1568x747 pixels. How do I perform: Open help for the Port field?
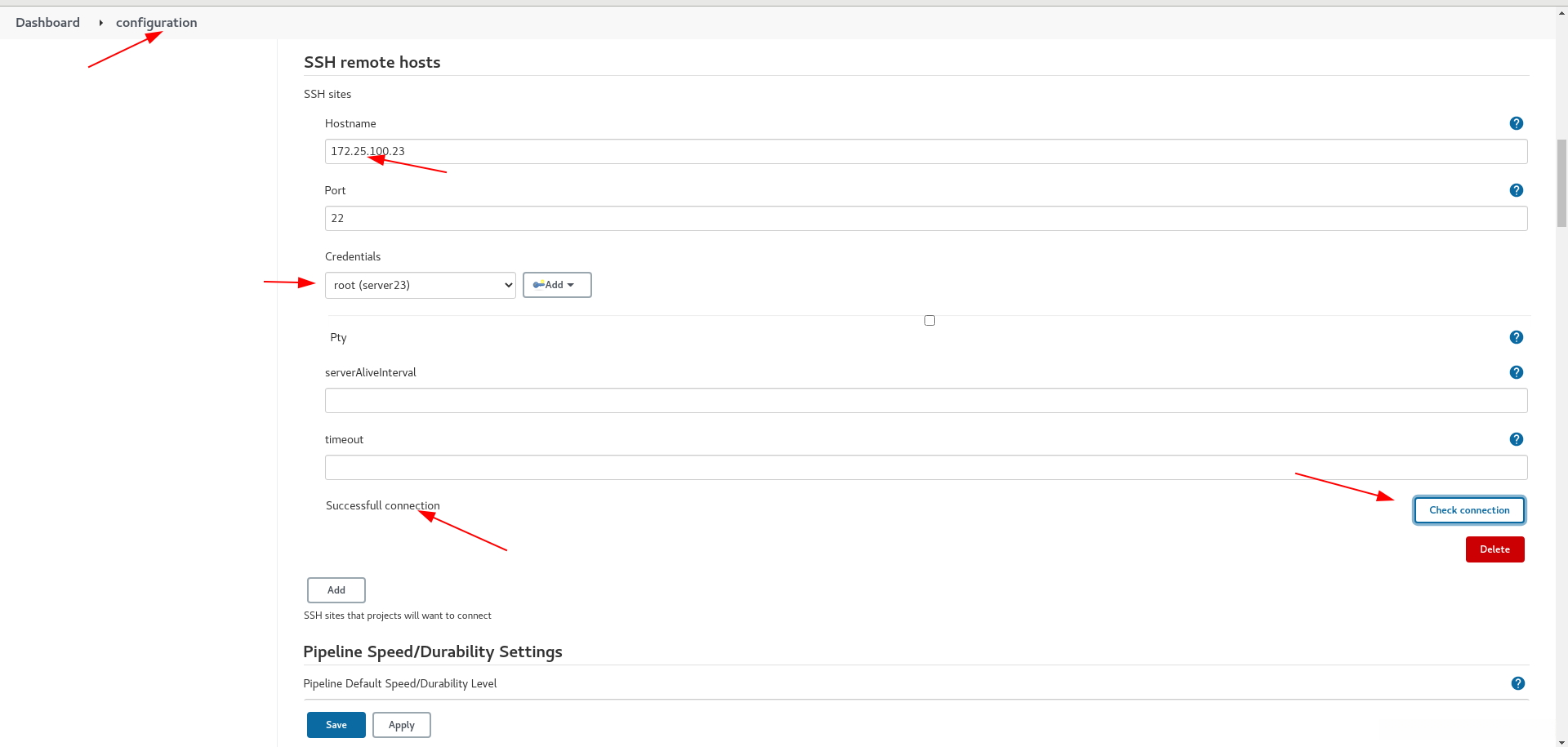click(x=1516, y=190)
